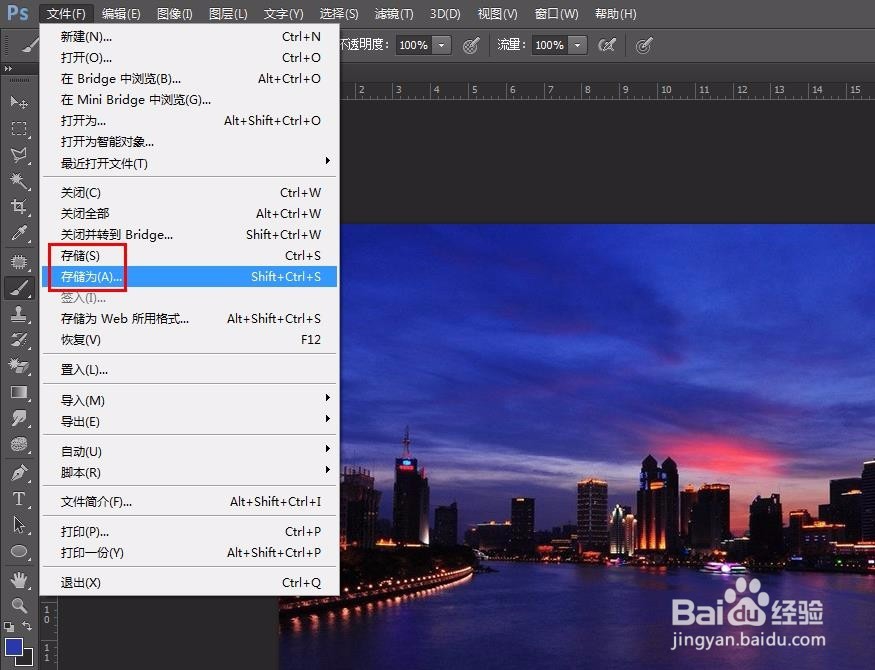Image resolution: width=875 pixels, height=670 pixels.
Task: Select the Eyedropper tool
Action: point(20,232)
